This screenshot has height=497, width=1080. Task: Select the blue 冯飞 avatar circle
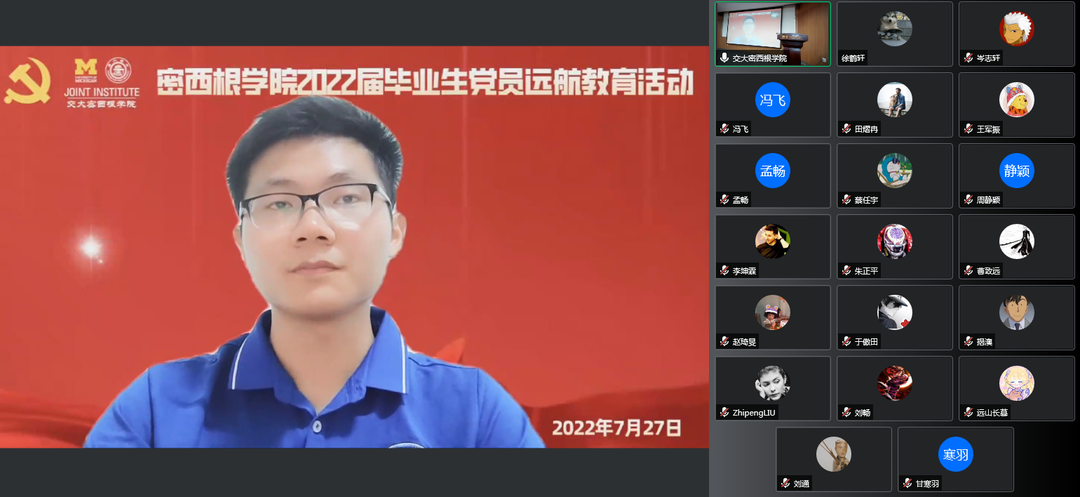click(773, 99)
